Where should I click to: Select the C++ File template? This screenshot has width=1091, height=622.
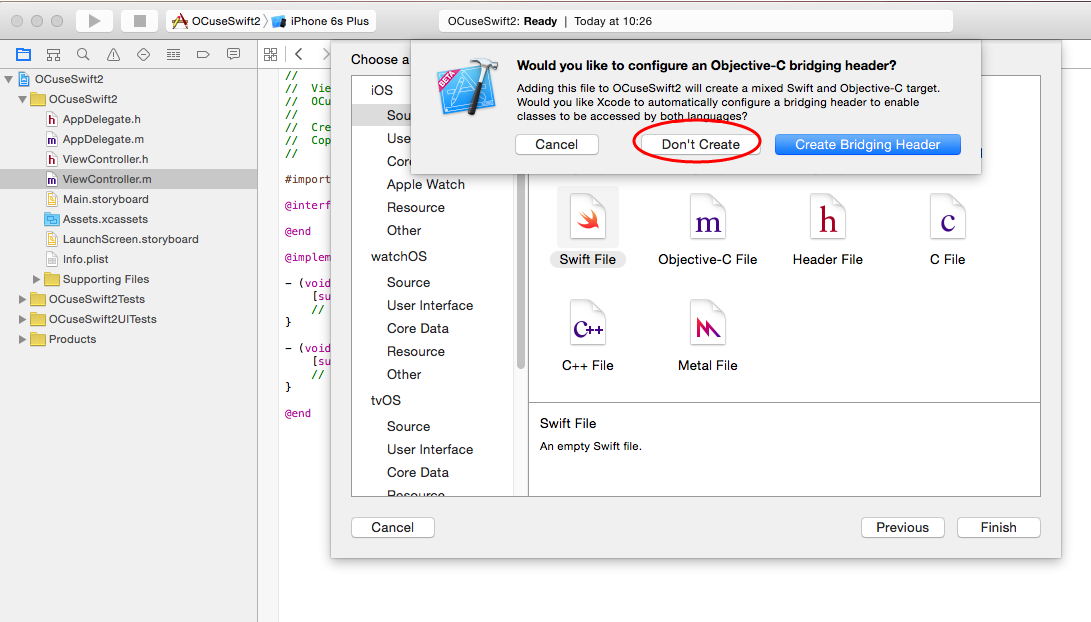tap(588, 335)
